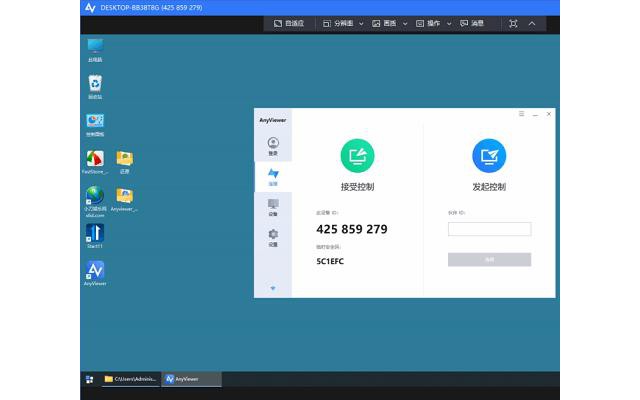Viewport: 640px width, 400px height.
Task: Focus the partner ID input field
Action: pos(489,229)
